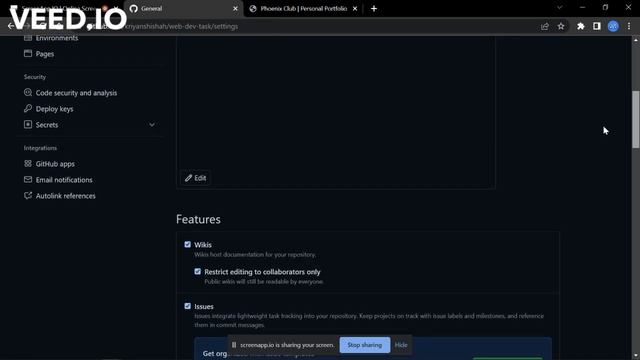Bookmark this page with star icon
640x360 pixels.
point(561,27)
